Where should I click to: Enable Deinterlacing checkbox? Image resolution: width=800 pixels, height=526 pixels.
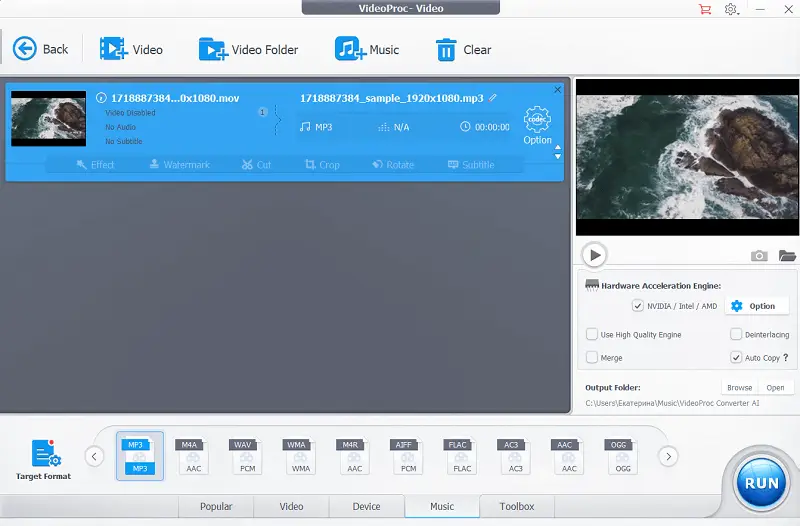[x=736, y=334]
